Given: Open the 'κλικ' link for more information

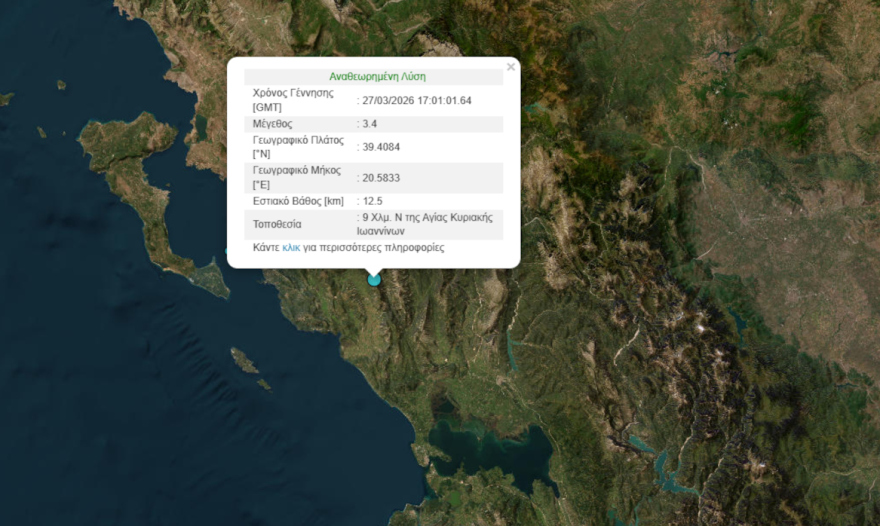Looking at the screenshot, I should pyautogui.click(x=291, y=247).
